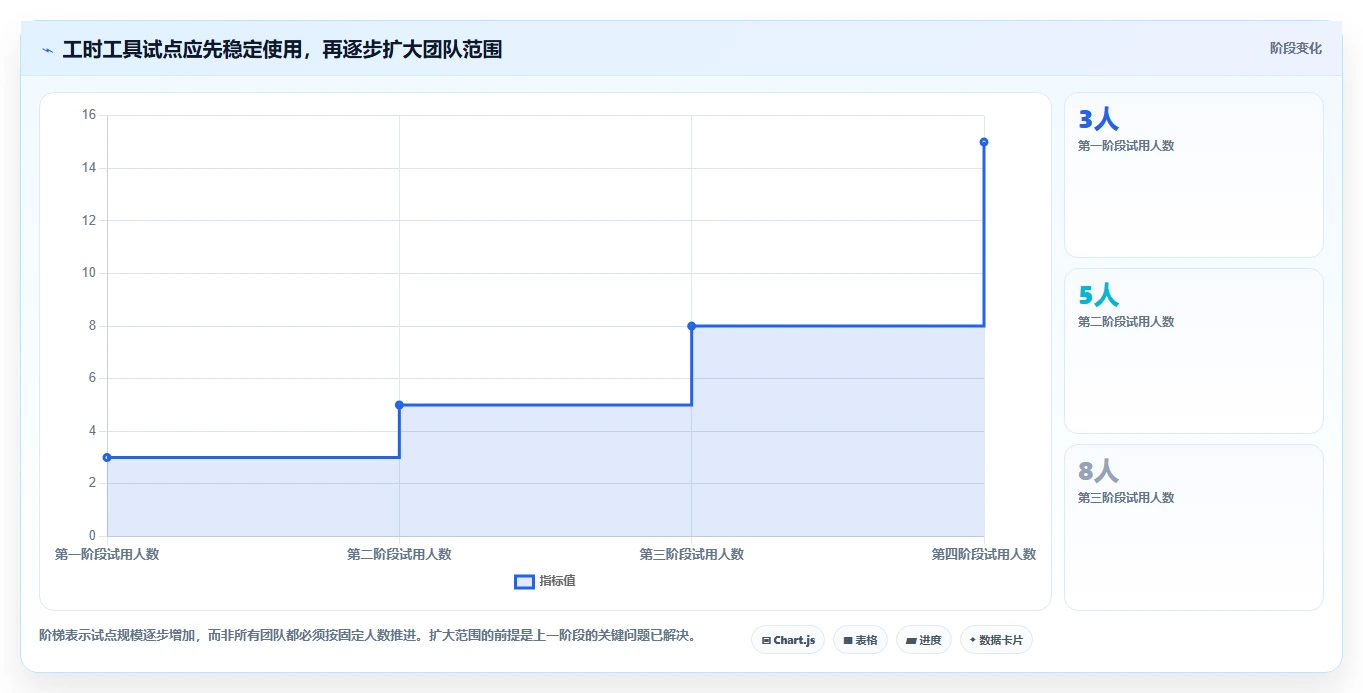1363x693 pixels.
Task: Click the lightning icon beside the title
Action: (x=48, y=49)
